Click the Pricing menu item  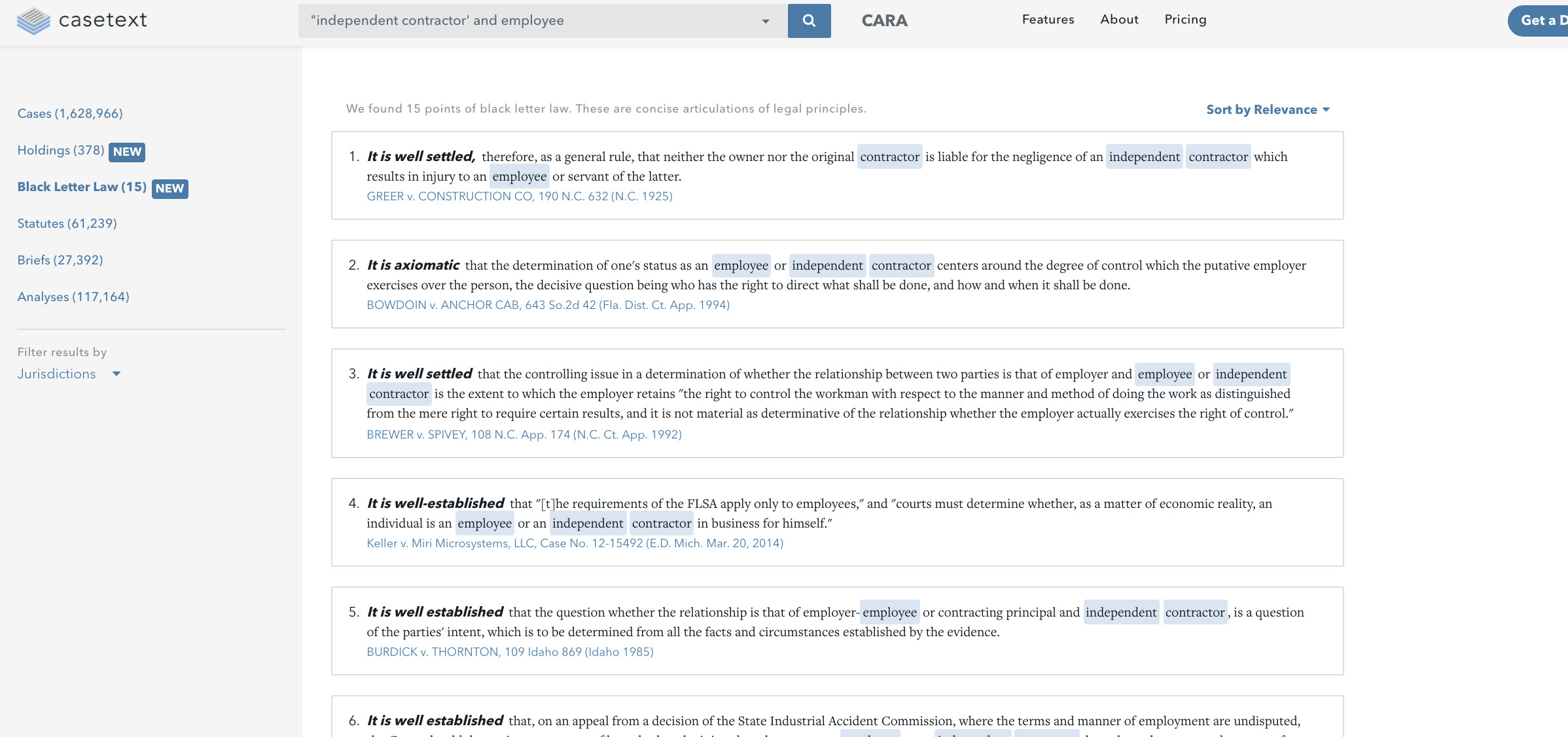coord(1185,19)
